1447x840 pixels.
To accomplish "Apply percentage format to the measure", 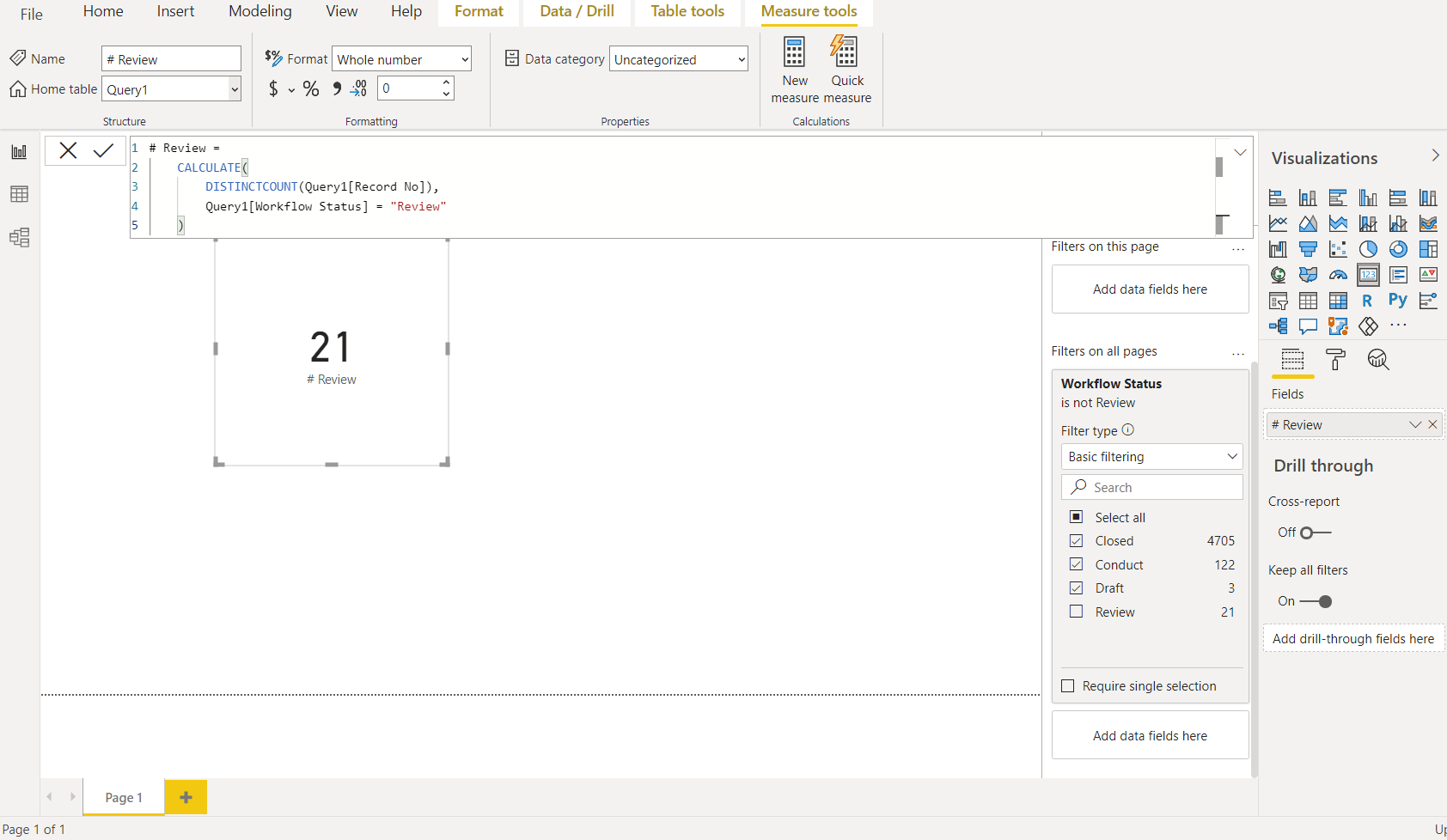I will 311,88.
